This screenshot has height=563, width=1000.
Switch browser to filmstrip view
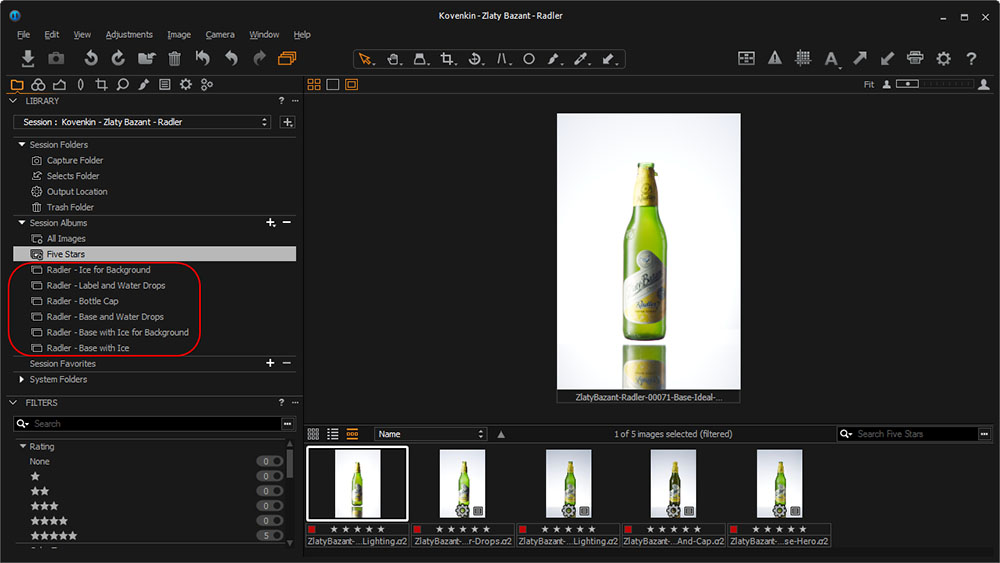tap(352, 434)
